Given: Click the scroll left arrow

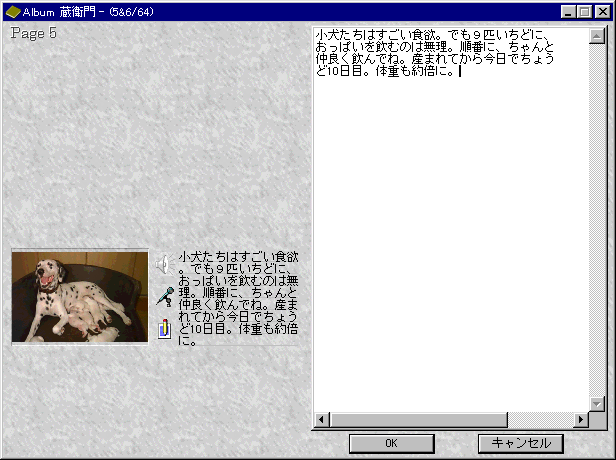Looking at the screenshot, I should tap(322, 420).
